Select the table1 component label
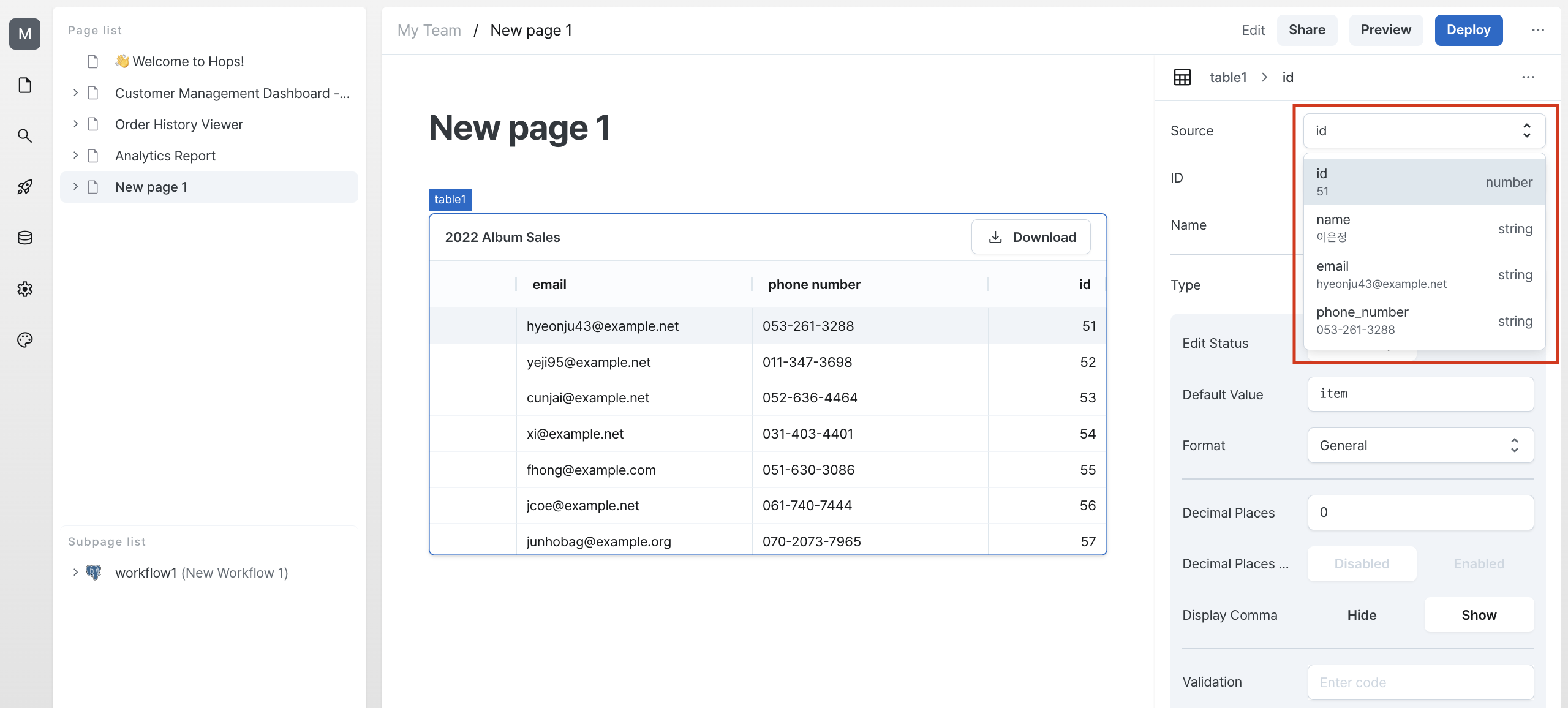 [x=450, y=200]
